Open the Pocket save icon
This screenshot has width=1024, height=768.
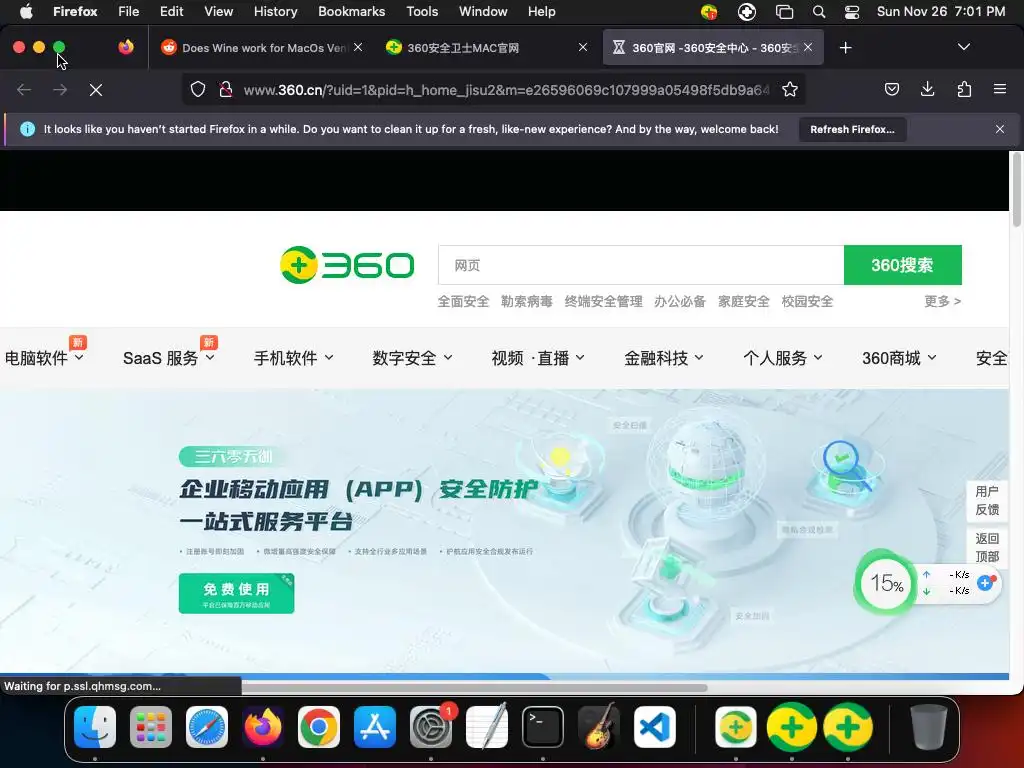891,89
